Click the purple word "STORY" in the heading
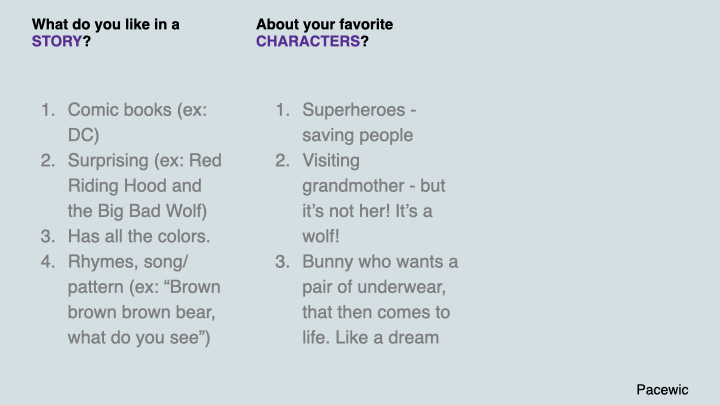The image size is (720, 405). pos(57,42)
